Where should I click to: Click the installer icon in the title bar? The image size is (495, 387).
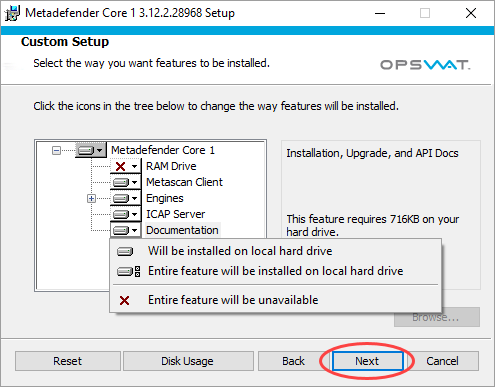coord(13,14)
